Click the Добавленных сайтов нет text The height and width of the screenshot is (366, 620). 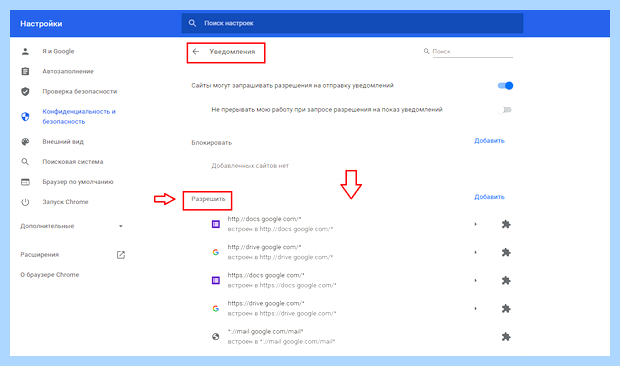pos(250,166)
